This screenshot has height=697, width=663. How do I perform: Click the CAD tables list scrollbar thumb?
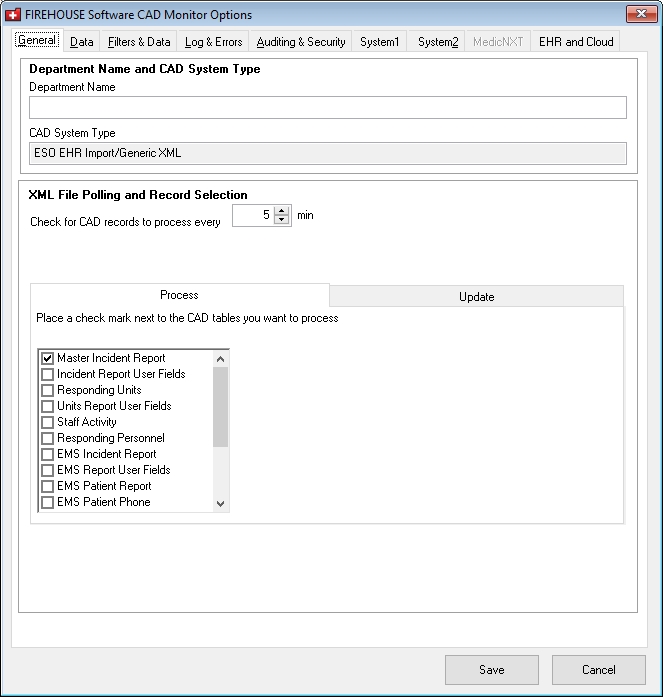220,407
